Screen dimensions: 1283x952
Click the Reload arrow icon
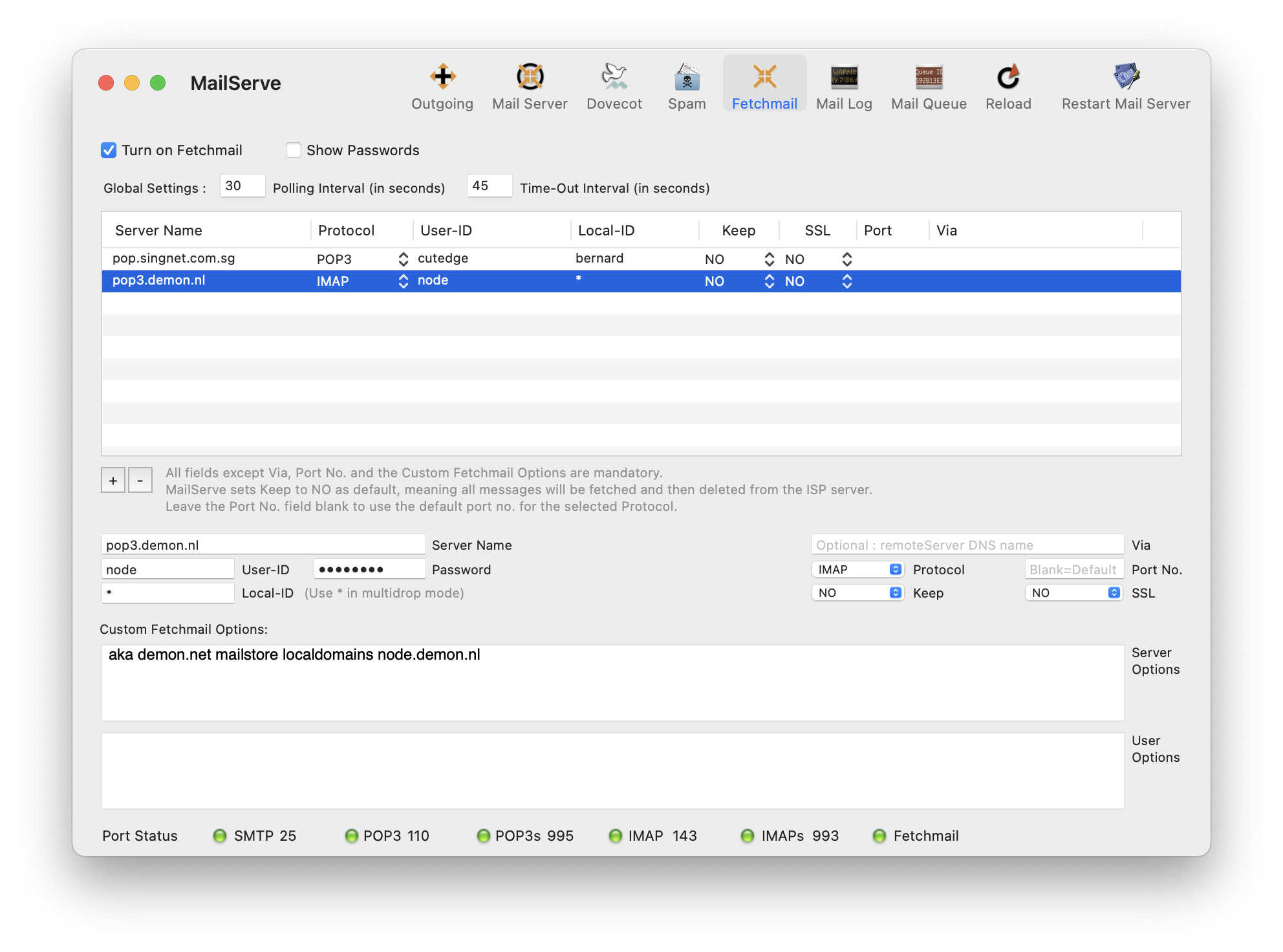[x=1008, y=78]
